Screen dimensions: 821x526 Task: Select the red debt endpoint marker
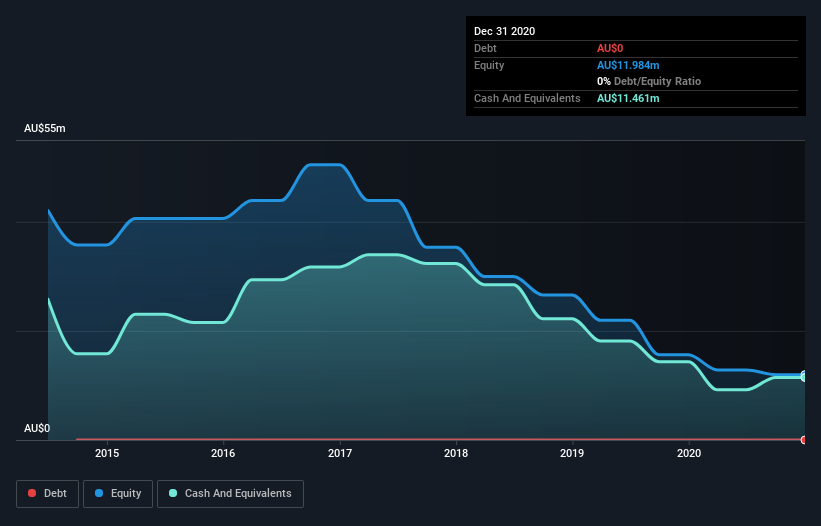click(x=804, y=440)
